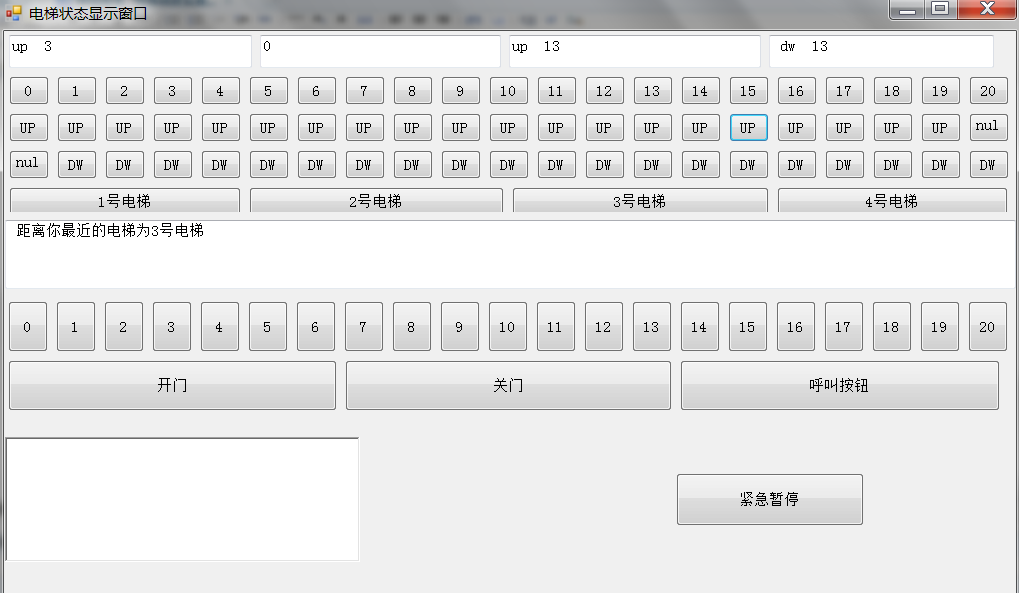Screen dimensions: 1019x593
Task: Select floor 15 on keypad above 呼叫按钮
Action: [x=748, y=326]
